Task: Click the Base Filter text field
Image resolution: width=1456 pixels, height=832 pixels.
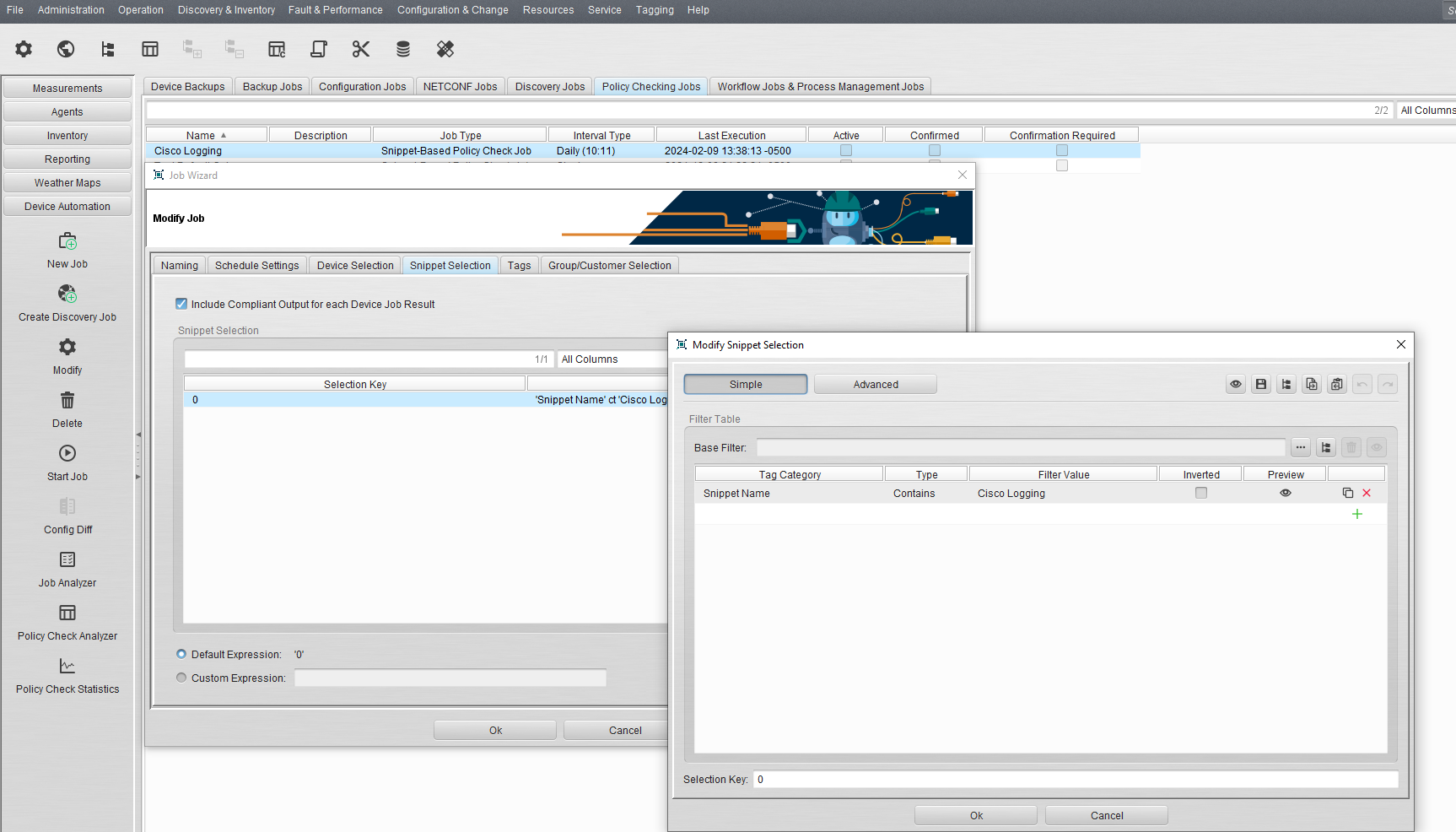Action: tap(1021, 447)
